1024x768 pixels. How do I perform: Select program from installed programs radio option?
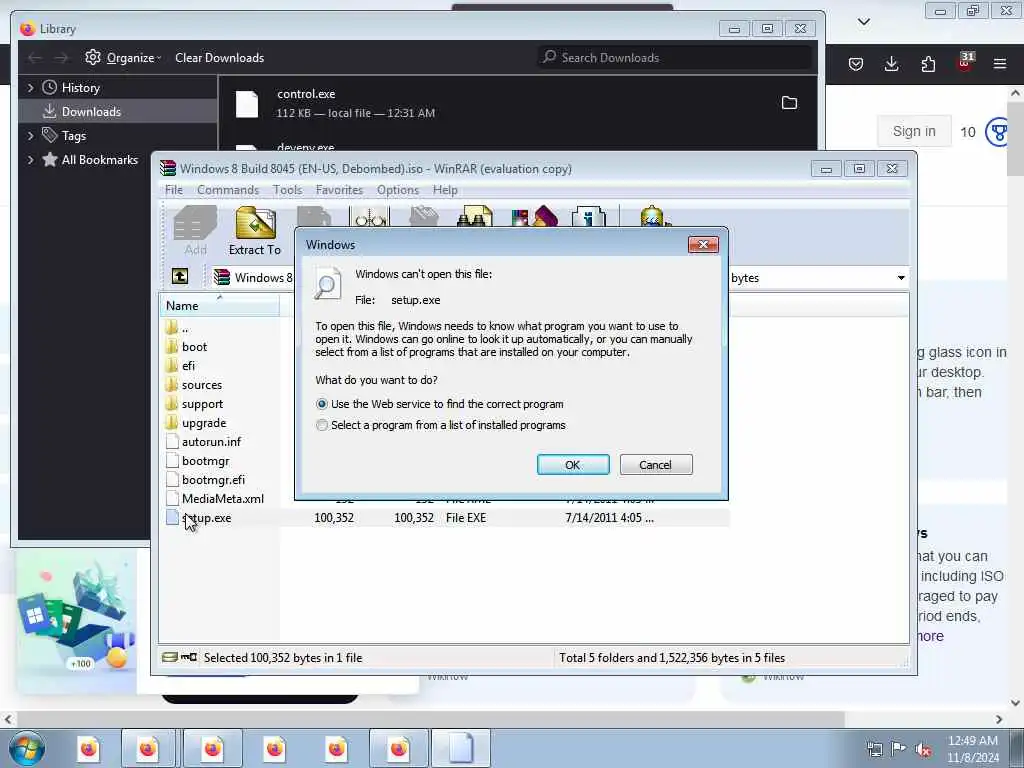322,425
